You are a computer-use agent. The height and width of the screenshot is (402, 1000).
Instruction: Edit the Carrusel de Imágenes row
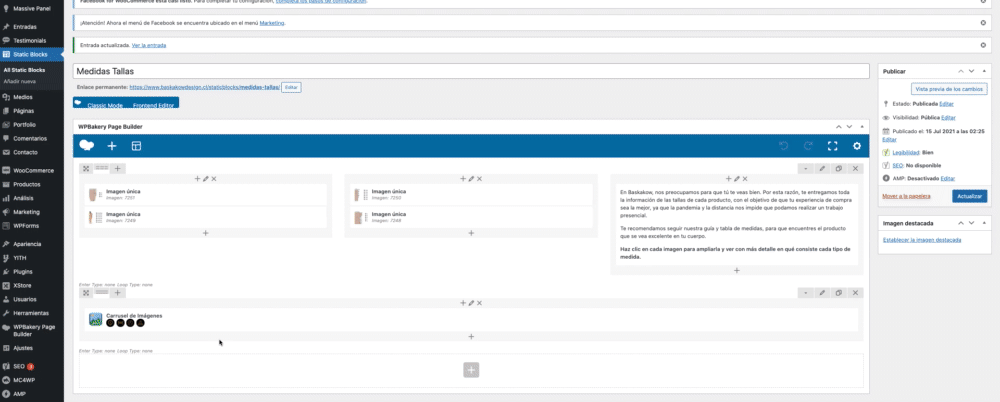pos(823,293)
